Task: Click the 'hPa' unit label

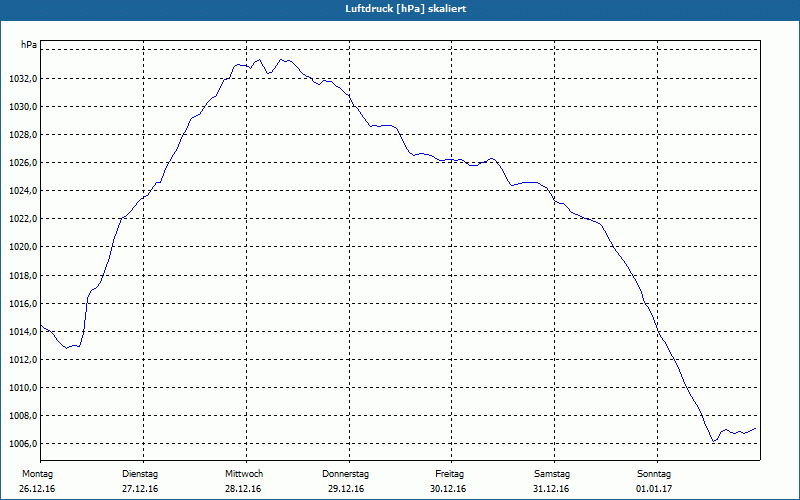Action: coord(29,45)
